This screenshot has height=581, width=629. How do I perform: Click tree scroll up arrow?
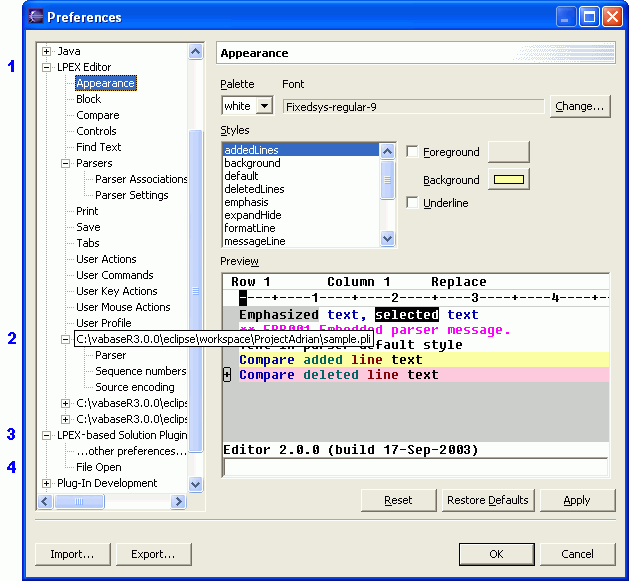click(195, 51)
